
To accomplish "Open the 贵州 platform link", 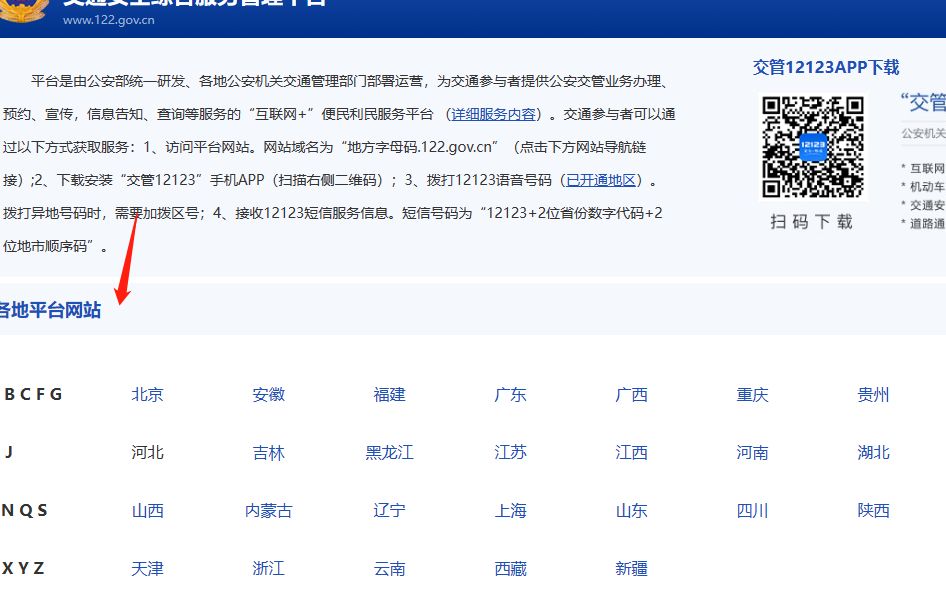I will click(874, 395).
